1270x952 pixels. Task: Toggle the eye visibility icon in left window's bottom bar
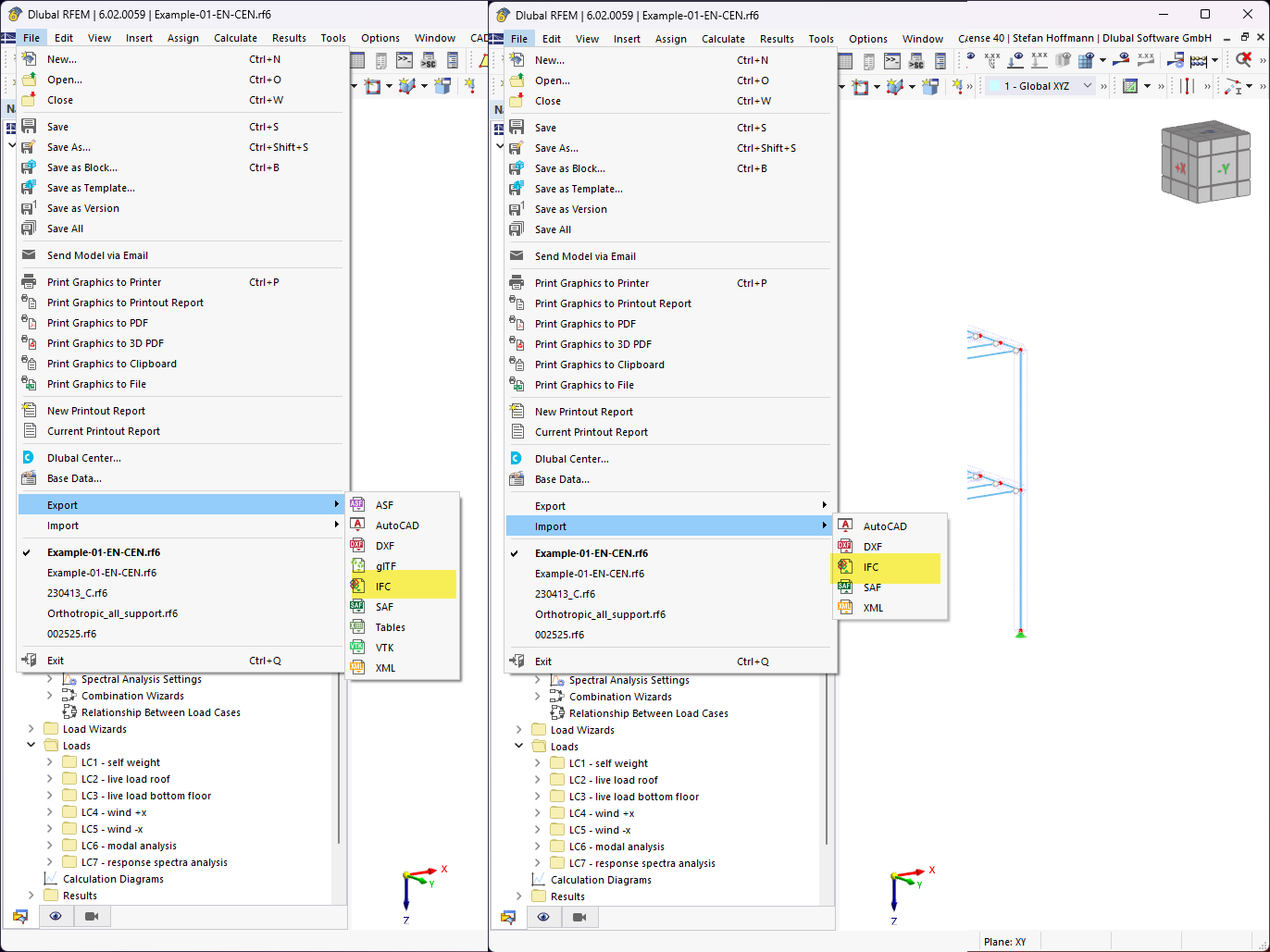click(56, 915)
